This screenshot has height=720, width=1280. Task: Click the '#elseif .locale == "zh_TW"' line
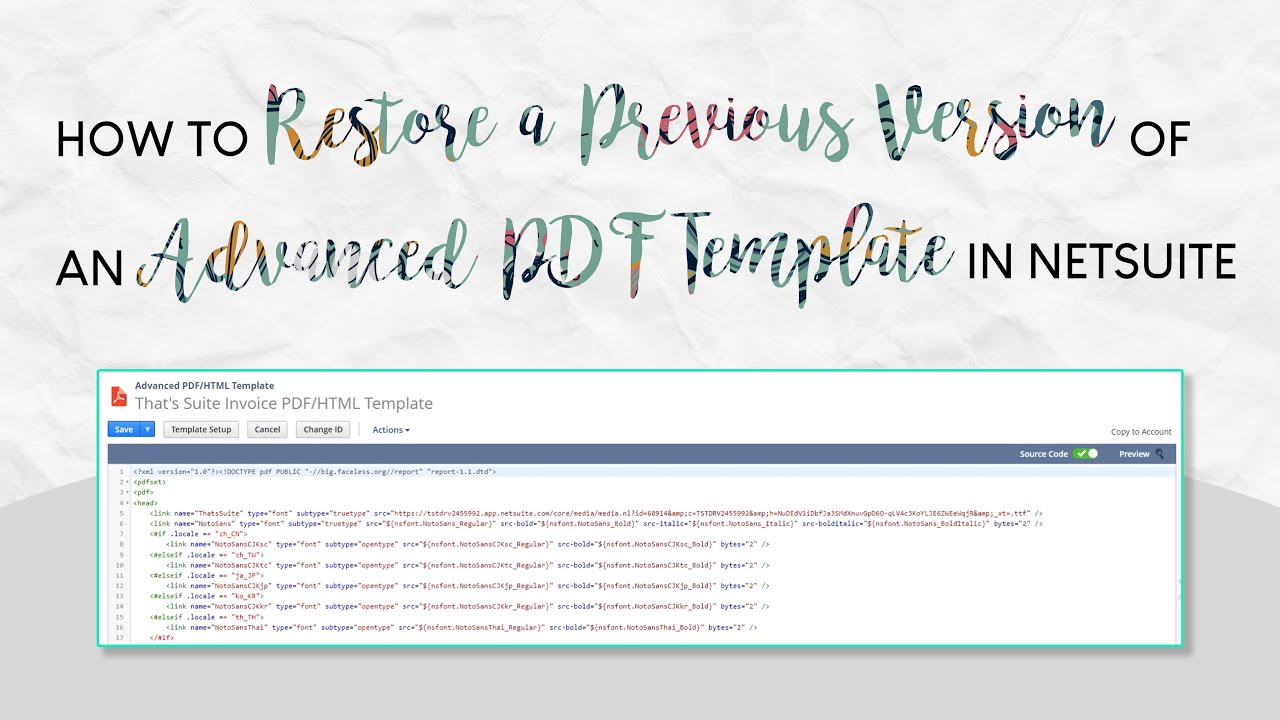tap(205, 555)
